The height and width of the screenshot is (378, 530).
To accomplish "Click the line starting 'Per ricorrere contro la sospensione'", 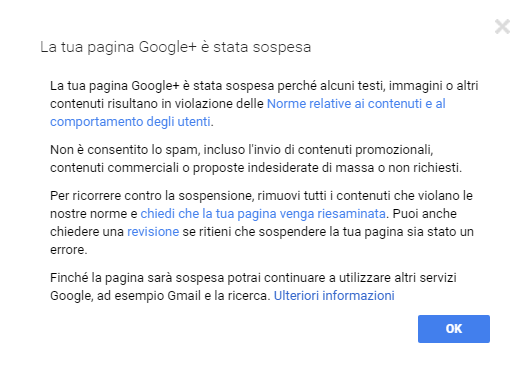I will (261, 196).
